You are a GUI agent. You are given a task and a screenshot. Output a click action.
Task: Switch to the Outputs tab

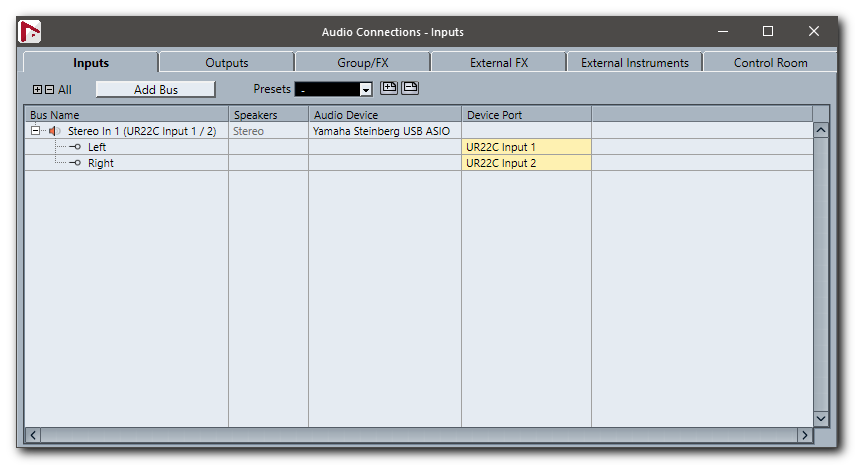point(227,63)
